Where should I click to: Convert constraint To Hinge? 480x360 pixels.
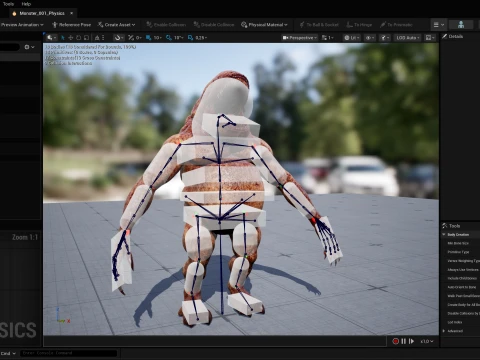coord(359,25)
